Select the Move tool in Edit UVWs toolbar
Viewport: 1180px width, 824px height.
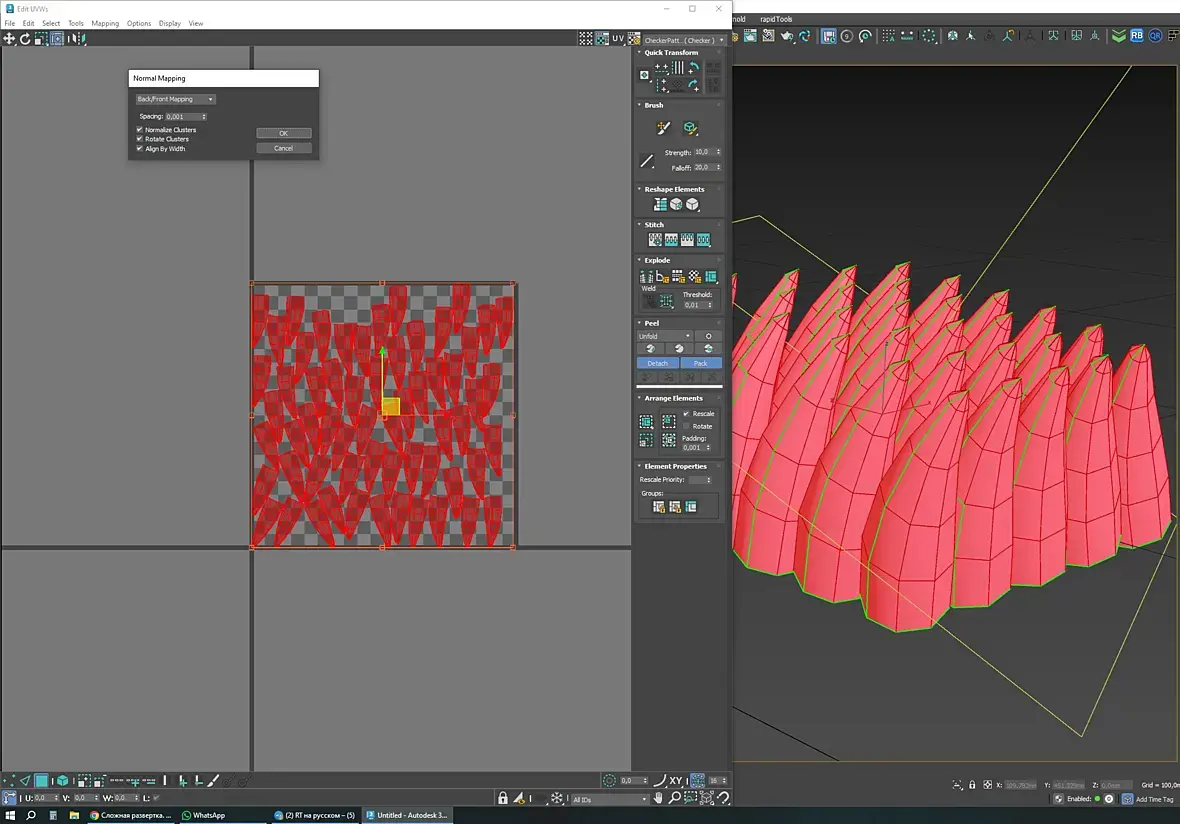coord(9,38)
